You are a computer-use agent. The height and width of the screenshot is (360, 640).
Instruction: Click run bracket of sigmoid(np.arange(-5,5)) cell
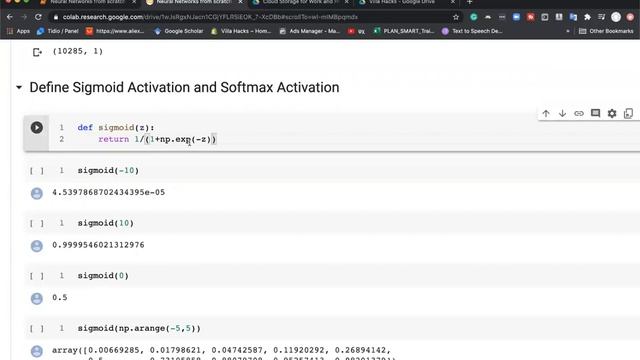pyautogui.click(x=37, y=329)
